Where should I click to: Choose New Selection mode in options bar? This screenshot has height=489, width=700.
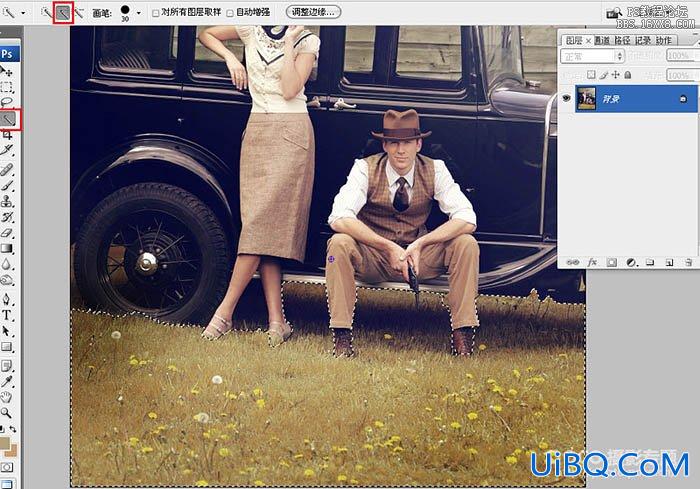(x=46, y=13)
